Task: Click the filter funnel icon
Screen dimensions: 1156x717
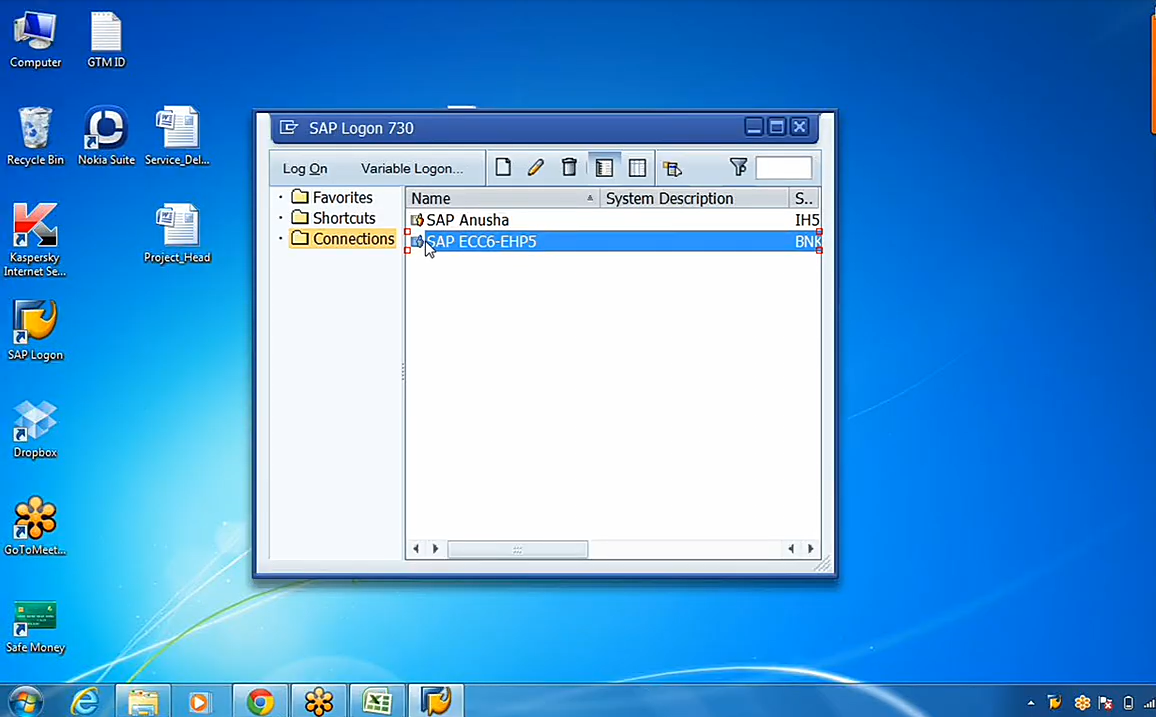Action: pos(738,167)
